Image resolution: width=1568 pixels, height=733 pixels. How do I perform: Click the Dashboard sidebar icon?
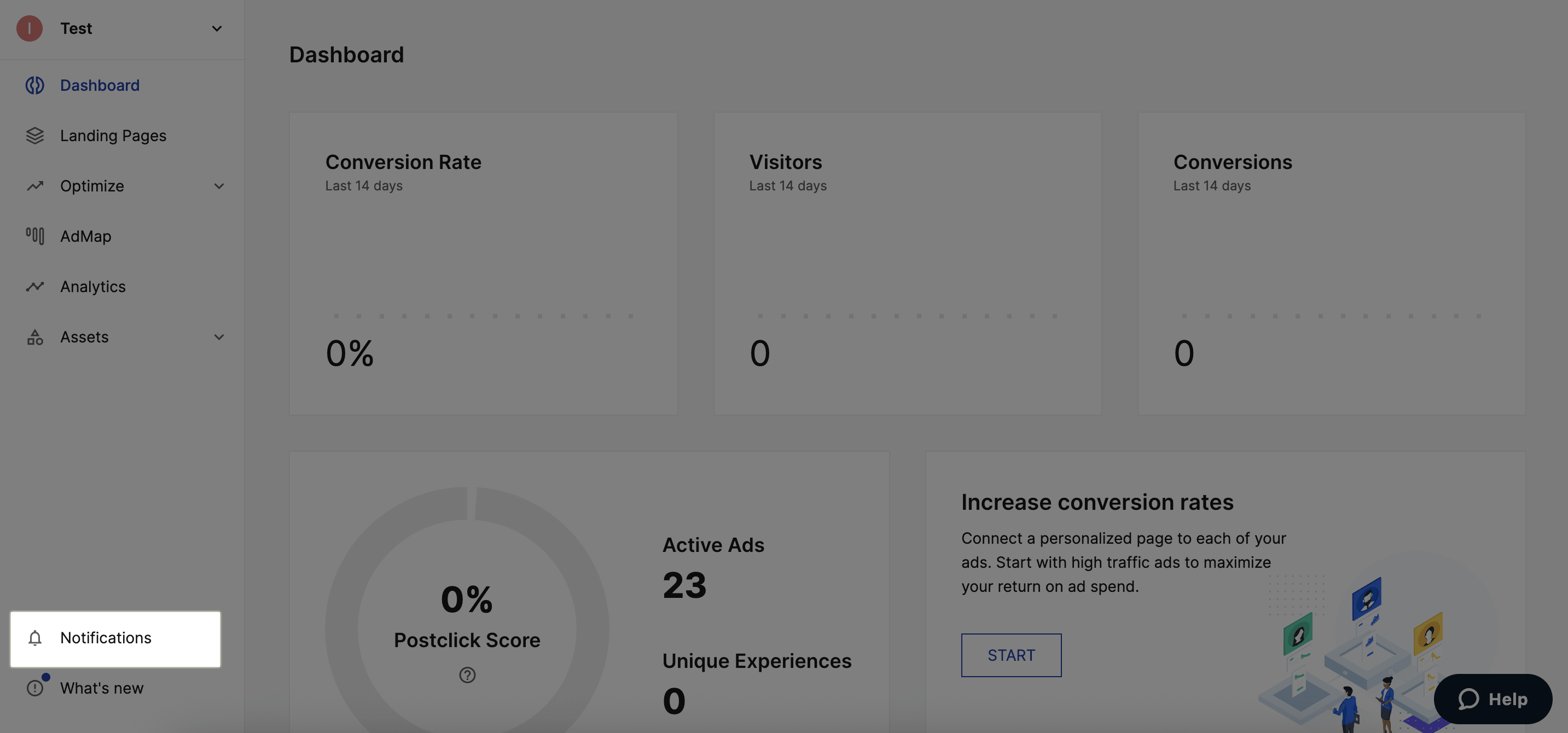[34, 85]
